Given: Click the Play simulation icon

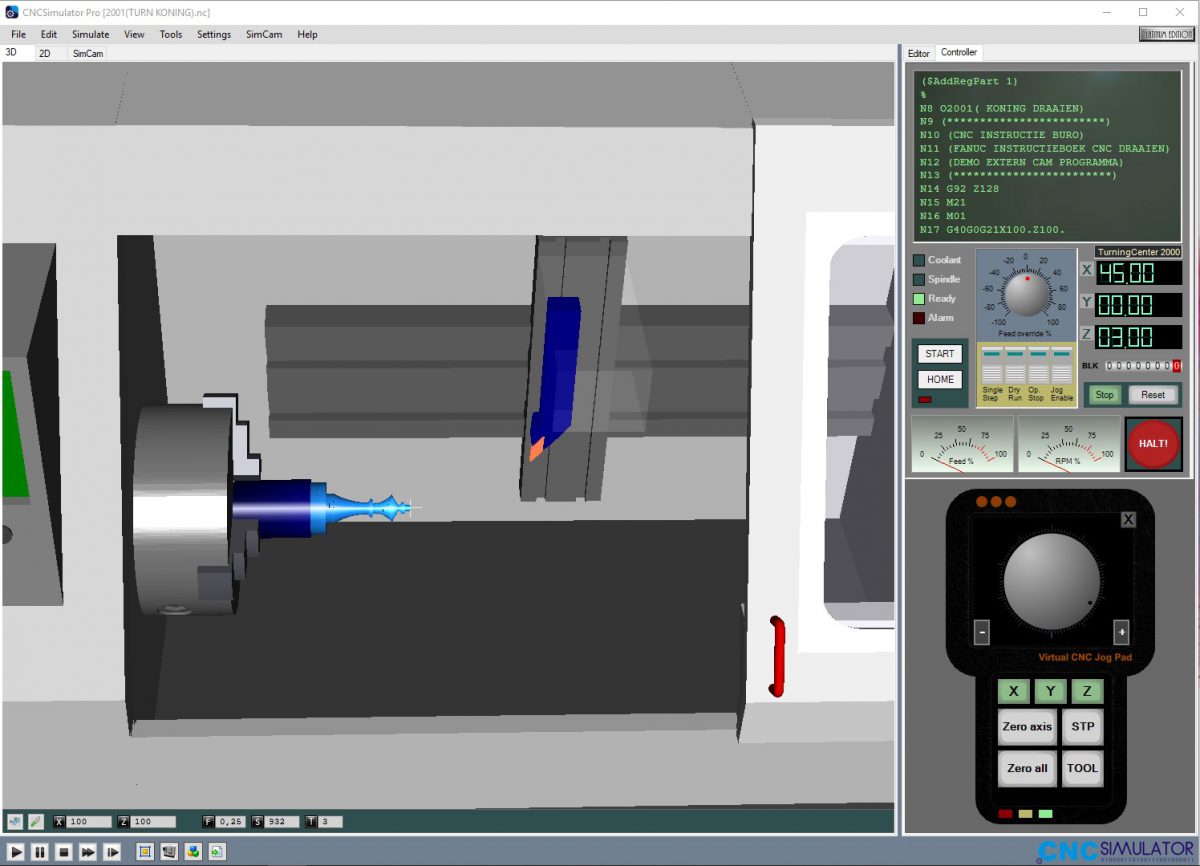Looking at the screenshot, I should tap(16, 851).
